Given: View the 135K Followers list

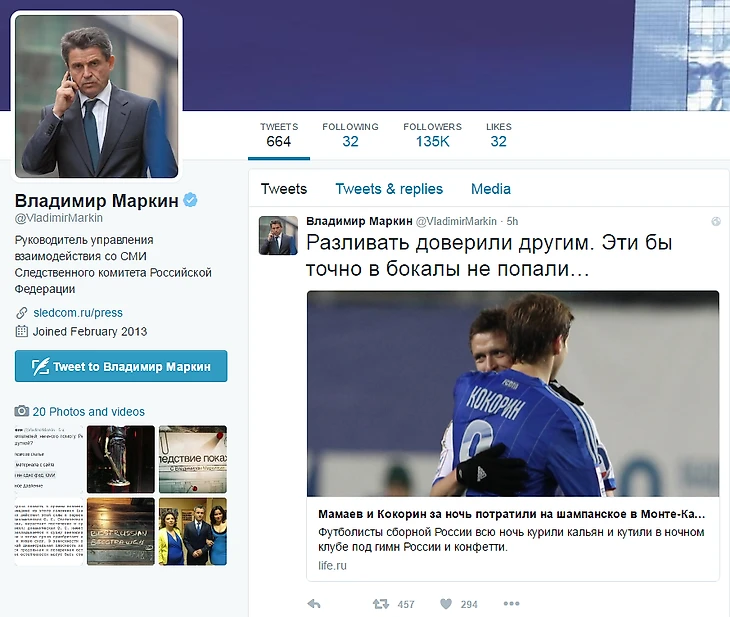Looking at the screenshot, I should (x=433, y=135).
